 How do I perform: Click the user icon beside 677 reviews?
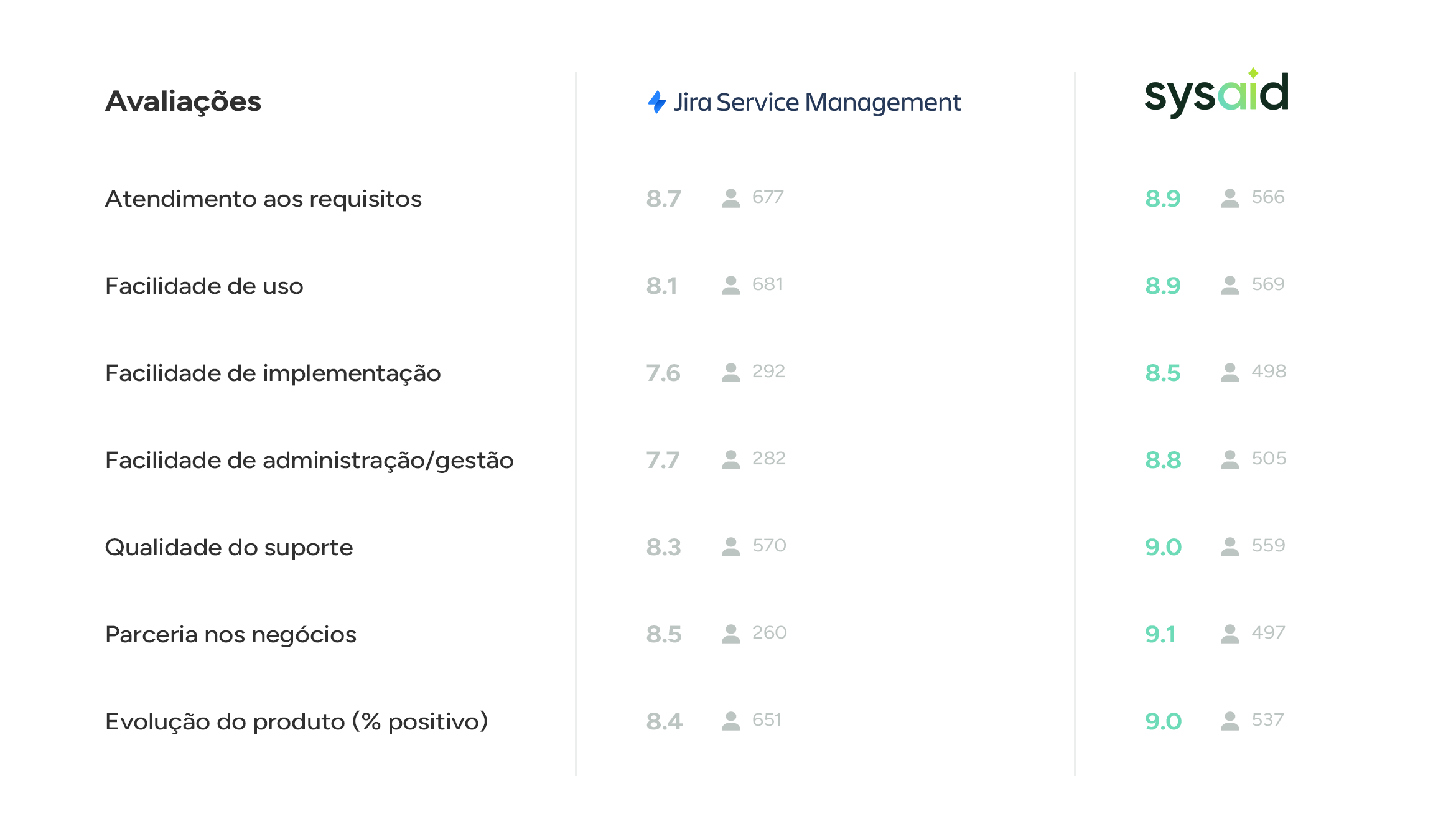730,198
